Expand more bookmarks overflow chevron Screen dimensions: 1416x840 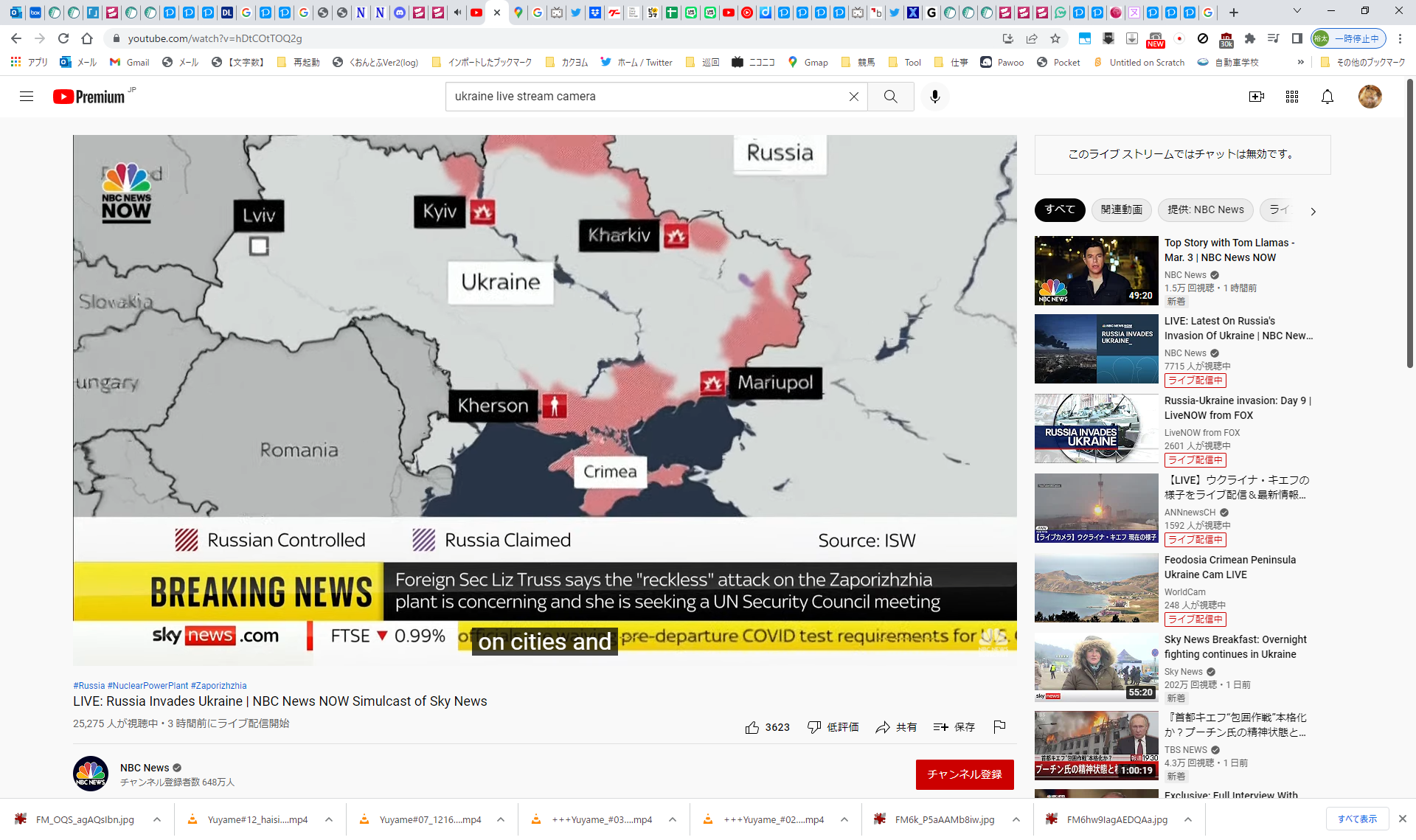coord(1300,63)
